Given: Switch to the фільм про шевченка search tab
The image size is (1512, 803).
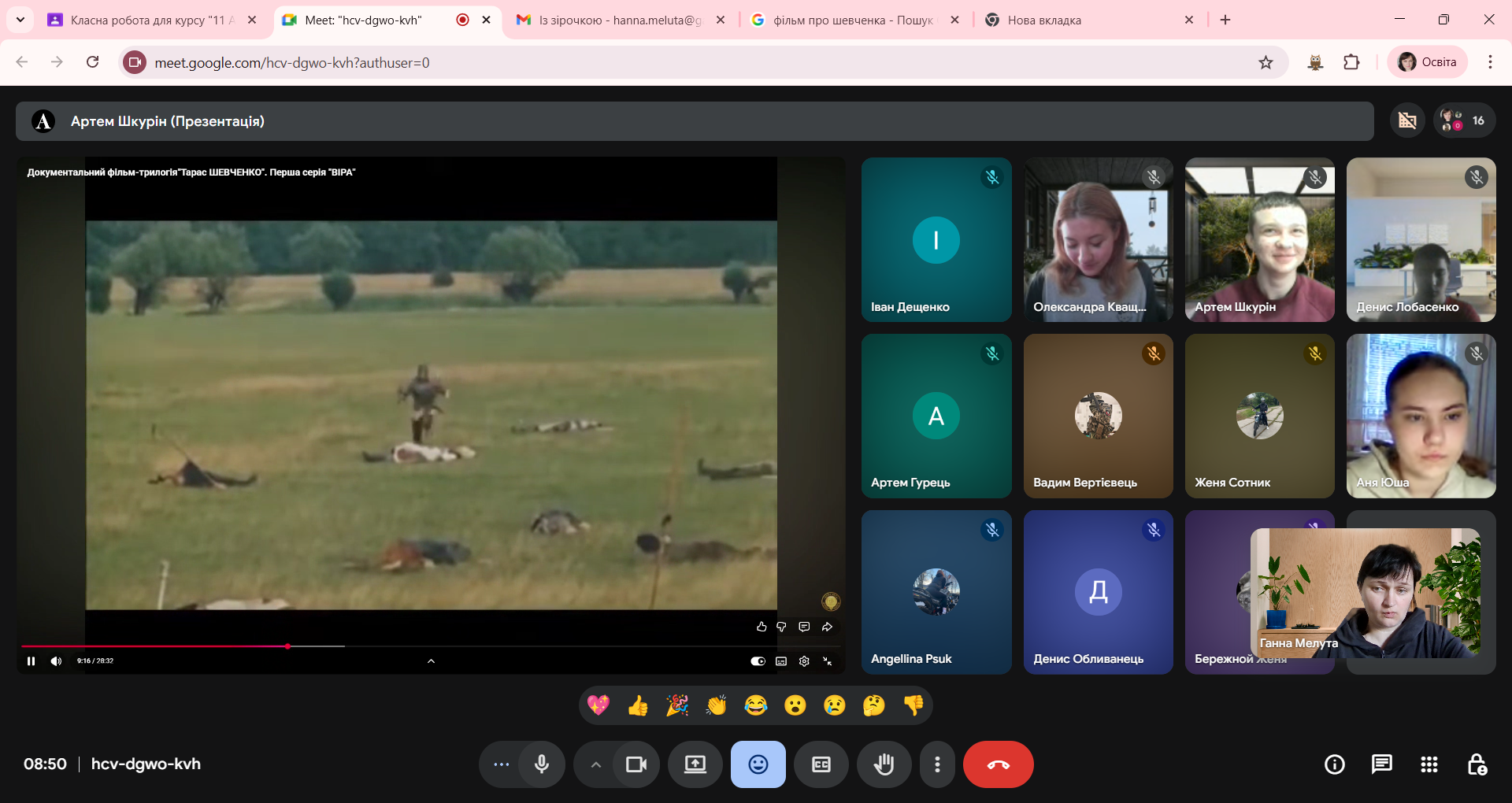Looking at the screenshot, I should [x=854, y=20].
